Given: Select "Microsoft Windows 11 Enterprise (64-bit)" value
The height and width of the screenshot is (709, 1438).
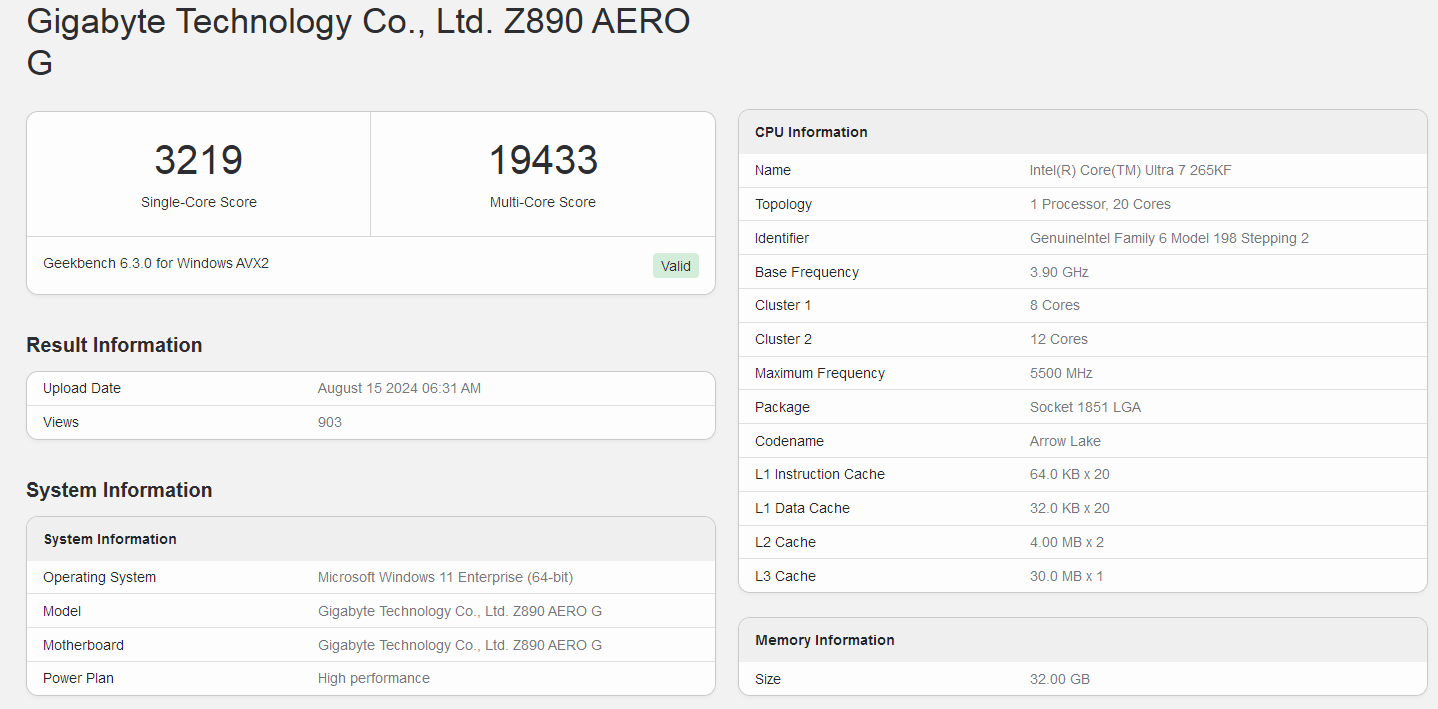Looking at the screenshot, I should pyautogui.click(x=445, y=577).
